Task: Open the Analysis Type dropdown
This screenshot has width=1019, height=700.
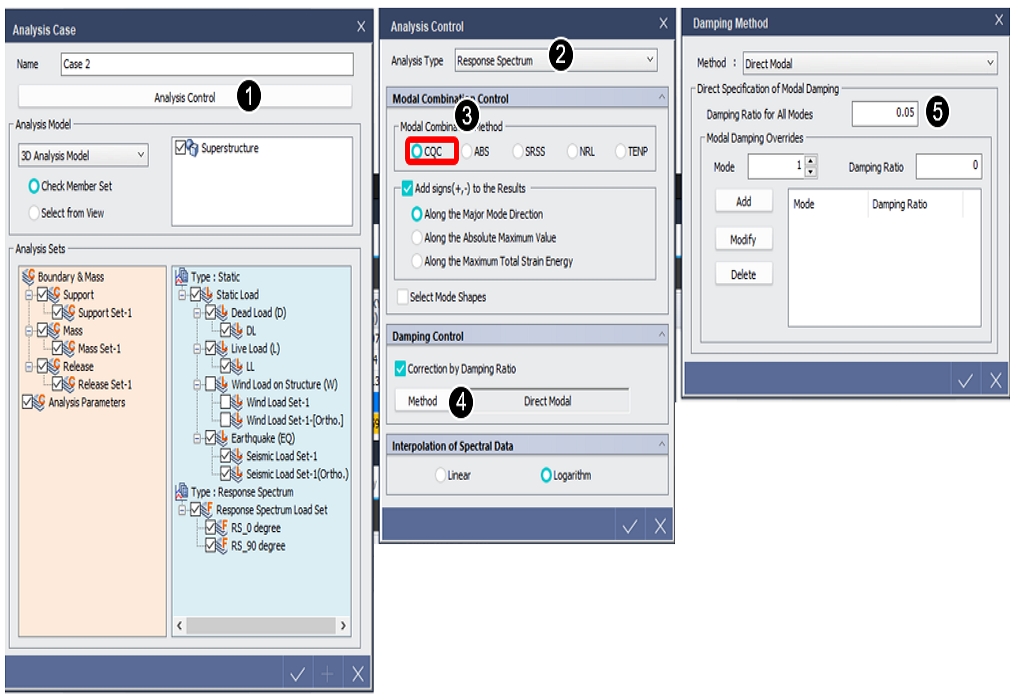Action: pyautogui.click(x=648, y=59)
